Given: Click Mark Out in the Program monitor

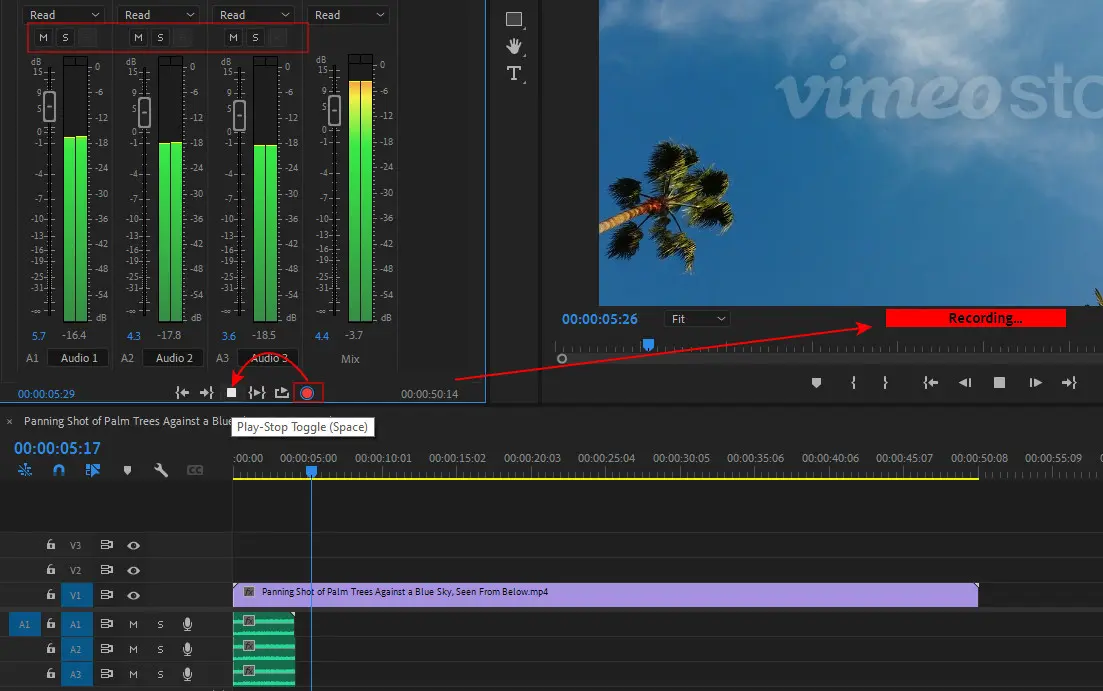Looking at the screenshot, I should pyautogui.click(x=885, y=383).
